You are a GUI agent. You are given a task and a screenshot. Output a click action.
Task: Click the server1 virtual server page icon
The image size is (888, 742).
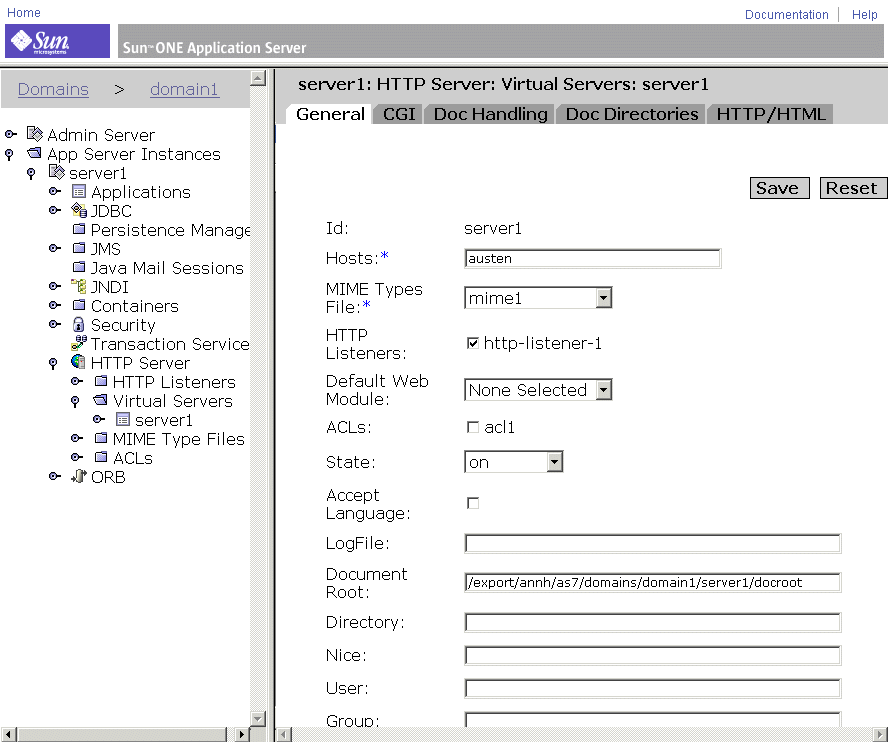pos(122,419)
